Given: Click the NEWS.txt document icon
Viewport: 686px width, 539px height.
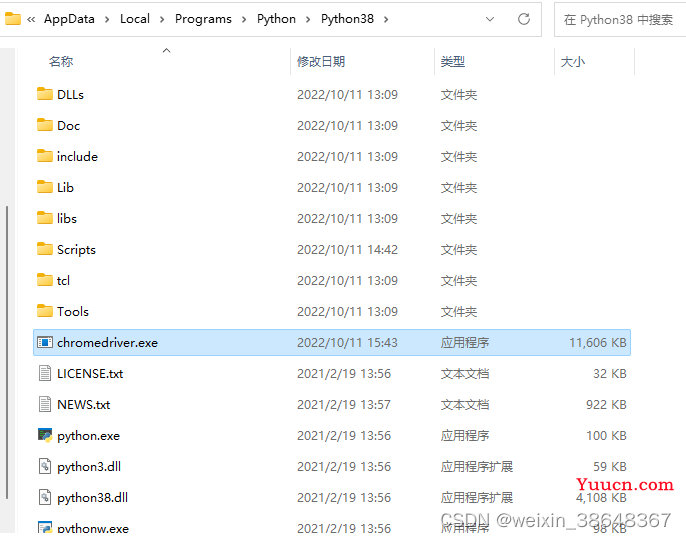Looking at the screenshot, I should (45, 405).
